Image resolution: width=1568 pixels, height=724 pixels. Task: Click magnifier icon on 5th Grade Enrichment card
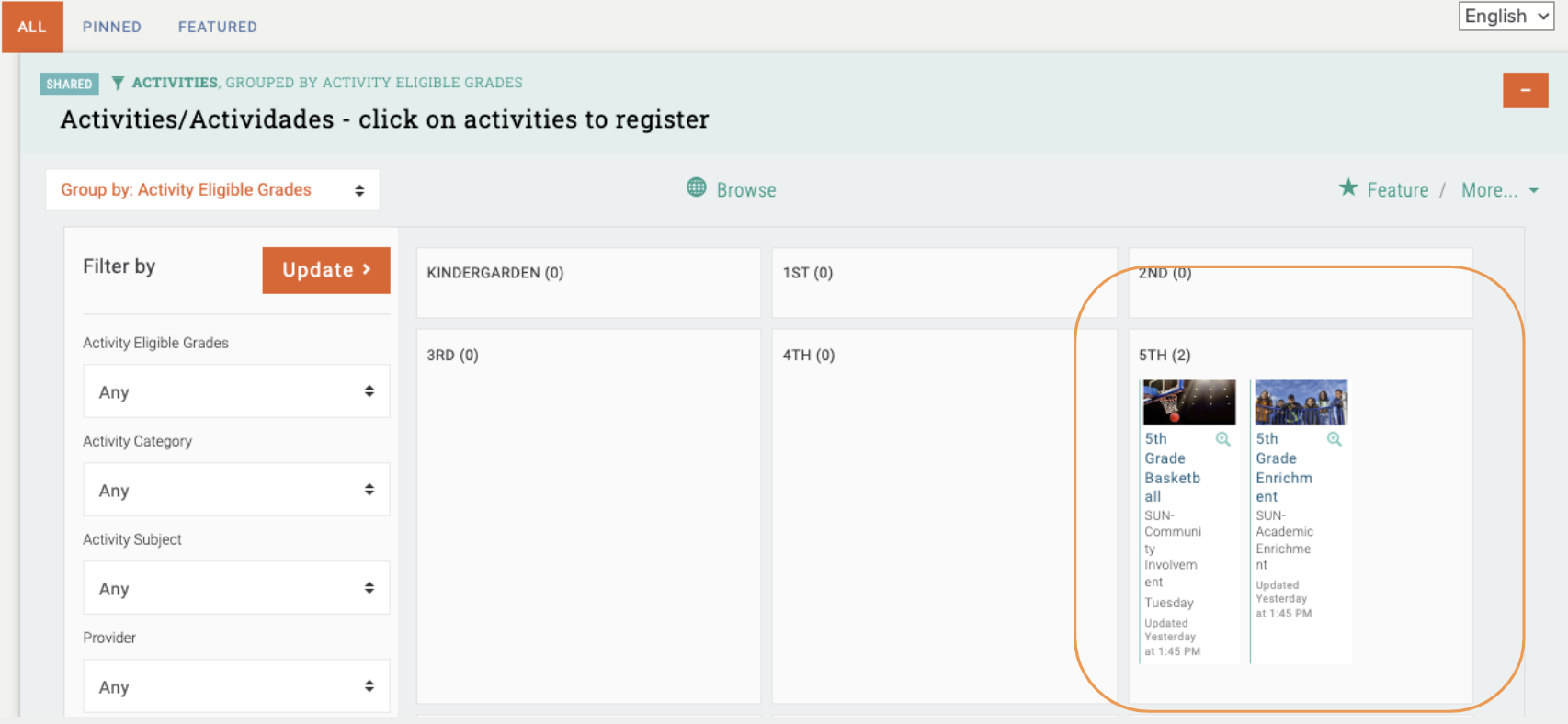coord(1335,439)
